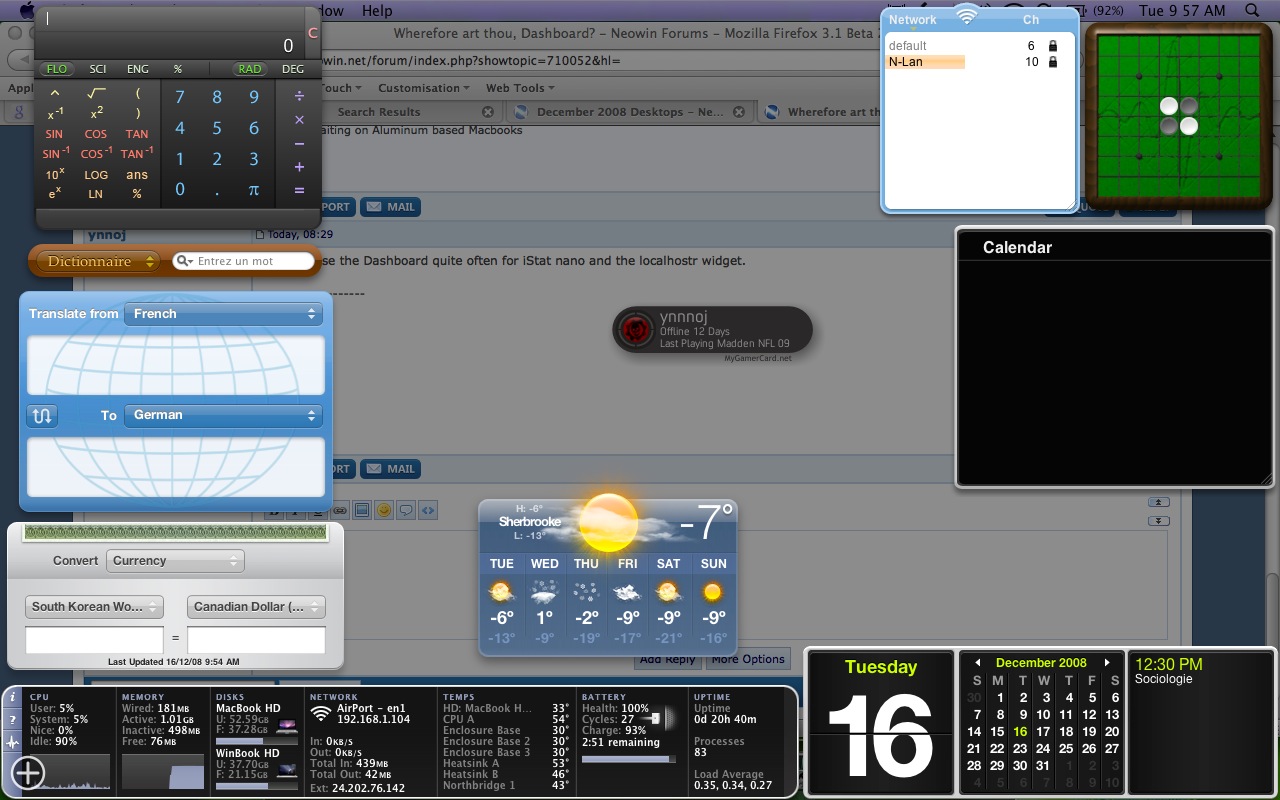Click the date and time in menu bar

pos(1182,10)
